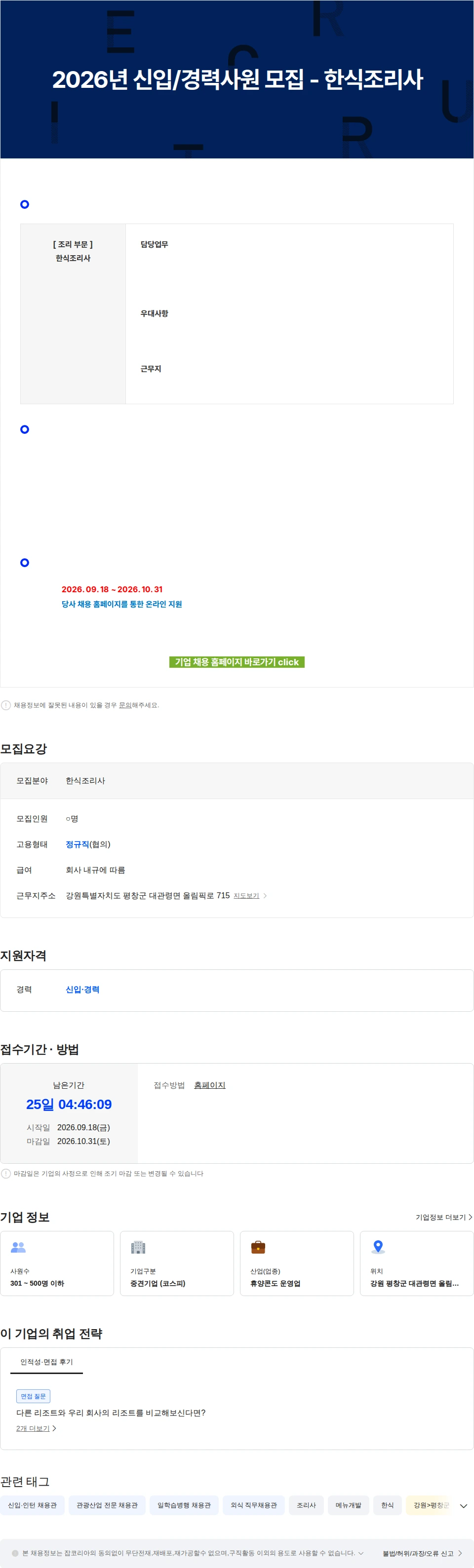Click the 우대사항 label in the table
The height and width of the screenshot is (1568, 474).
coord(154,313)
